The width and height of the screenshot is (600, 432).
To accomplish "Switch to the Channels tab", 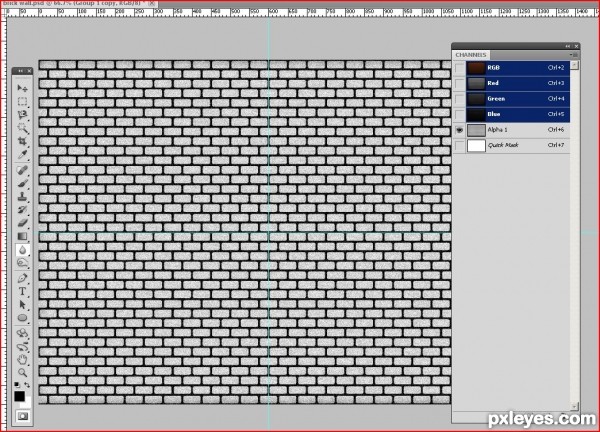I will (x=471, y=55).
